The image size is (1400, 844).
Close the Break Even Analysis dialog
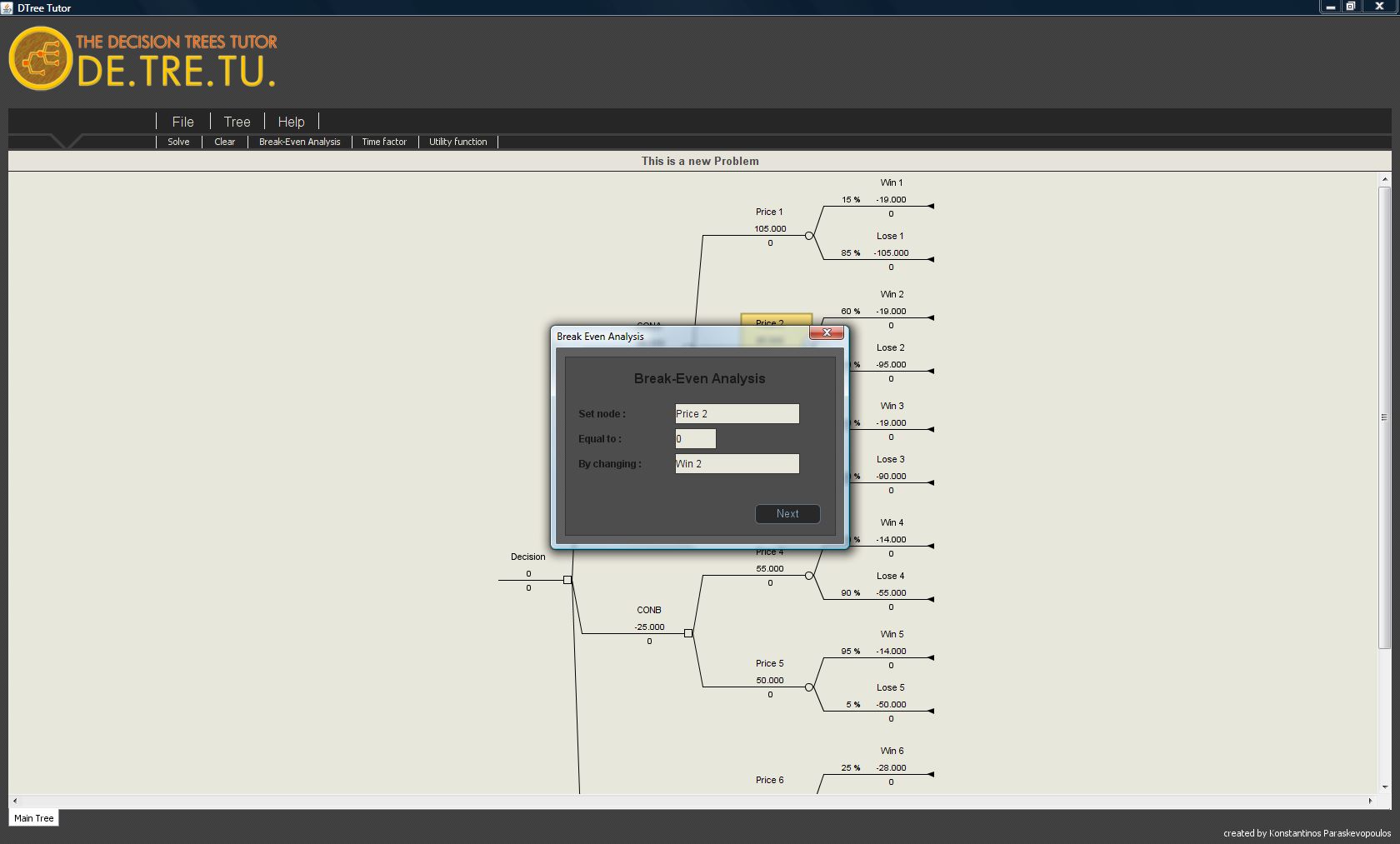tap(827, 332)
